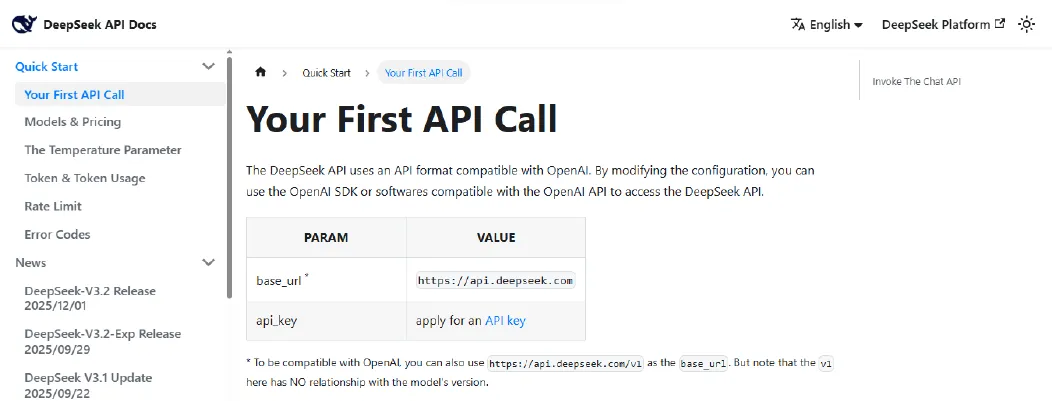Open the Models & Pricing page
The image size is (1052, 401).
click(x=72, y=122)
